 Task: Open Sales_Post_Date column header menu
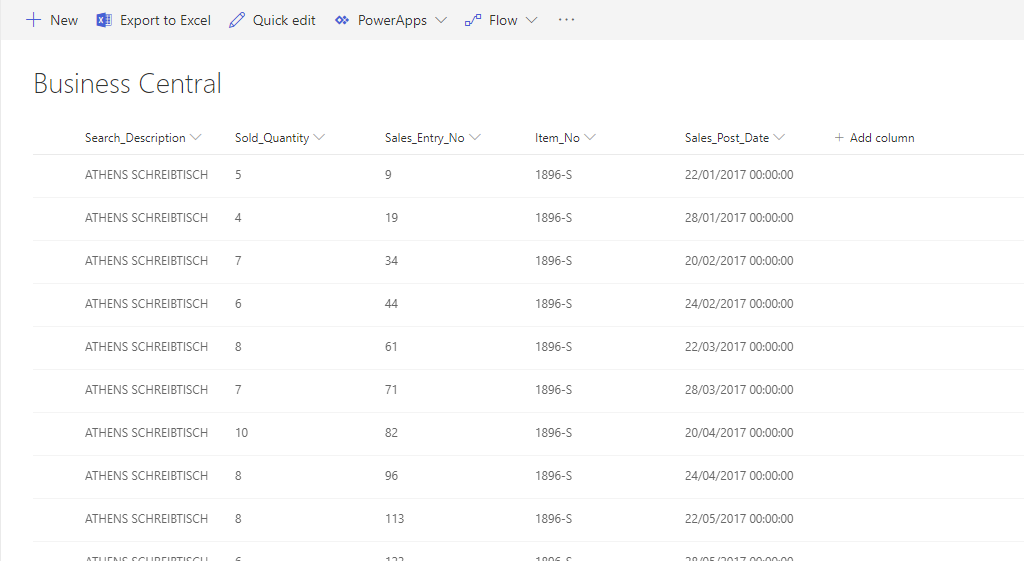[779, 138]
